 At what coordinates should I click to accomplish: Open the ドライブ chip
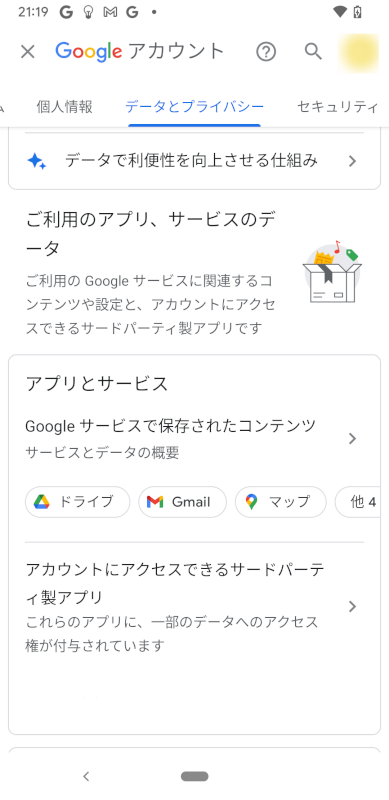[78, 502]
